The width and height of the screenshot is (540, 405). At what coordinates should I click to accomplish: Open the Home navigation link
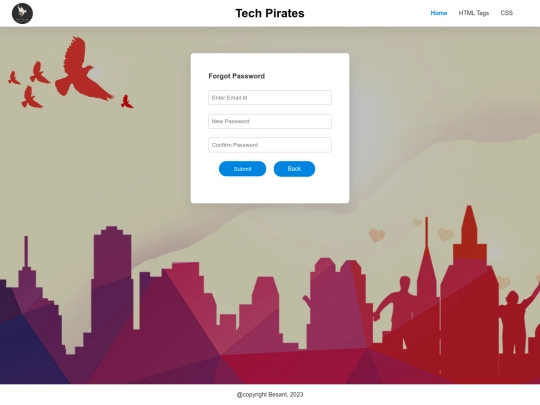439,13
